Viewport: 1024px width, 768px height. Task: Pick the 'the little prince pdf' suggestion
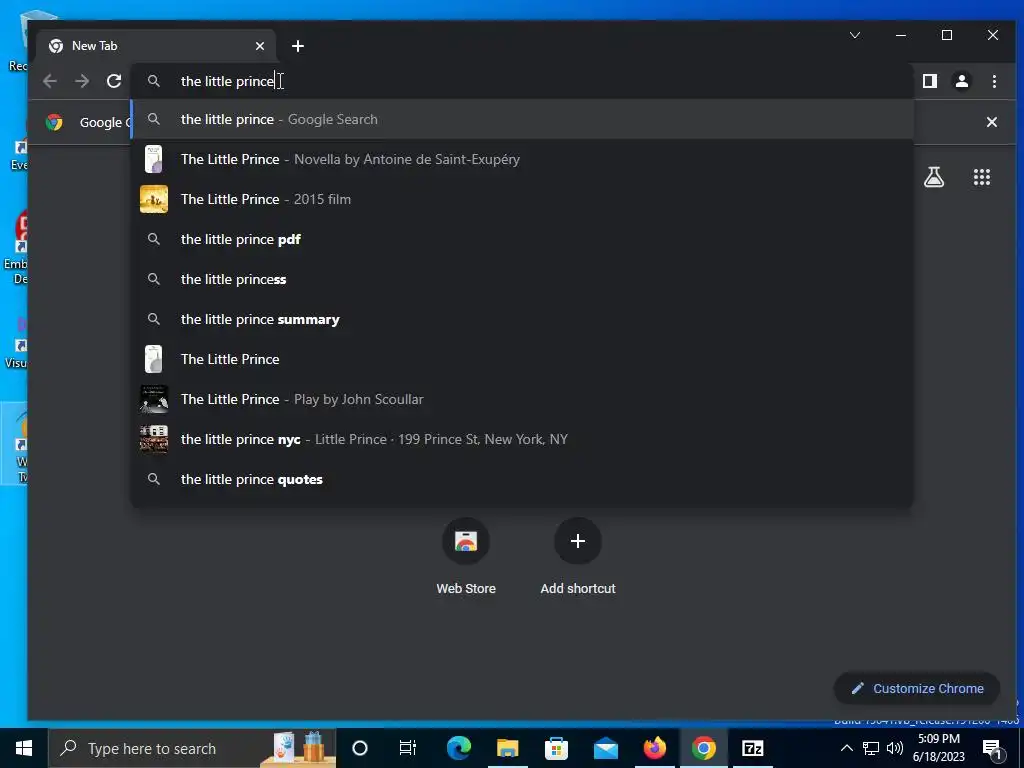pos(522,239)
